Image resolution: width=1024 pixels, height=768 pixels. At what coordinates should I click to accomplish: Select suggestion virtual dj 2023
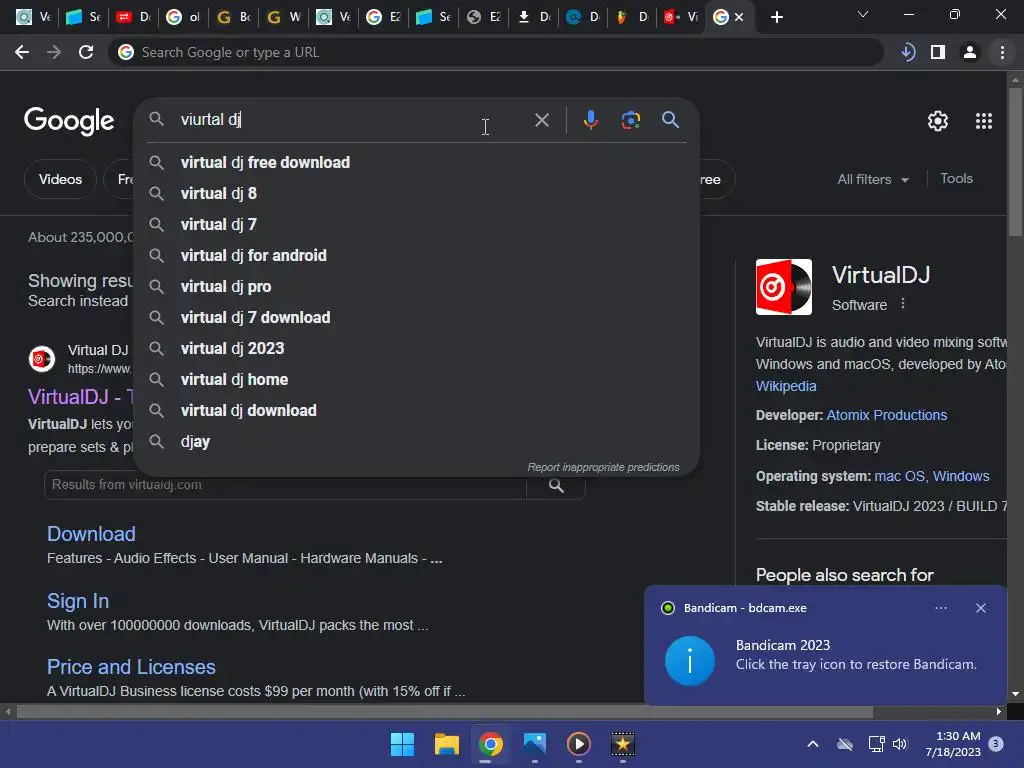pos(417,349)
